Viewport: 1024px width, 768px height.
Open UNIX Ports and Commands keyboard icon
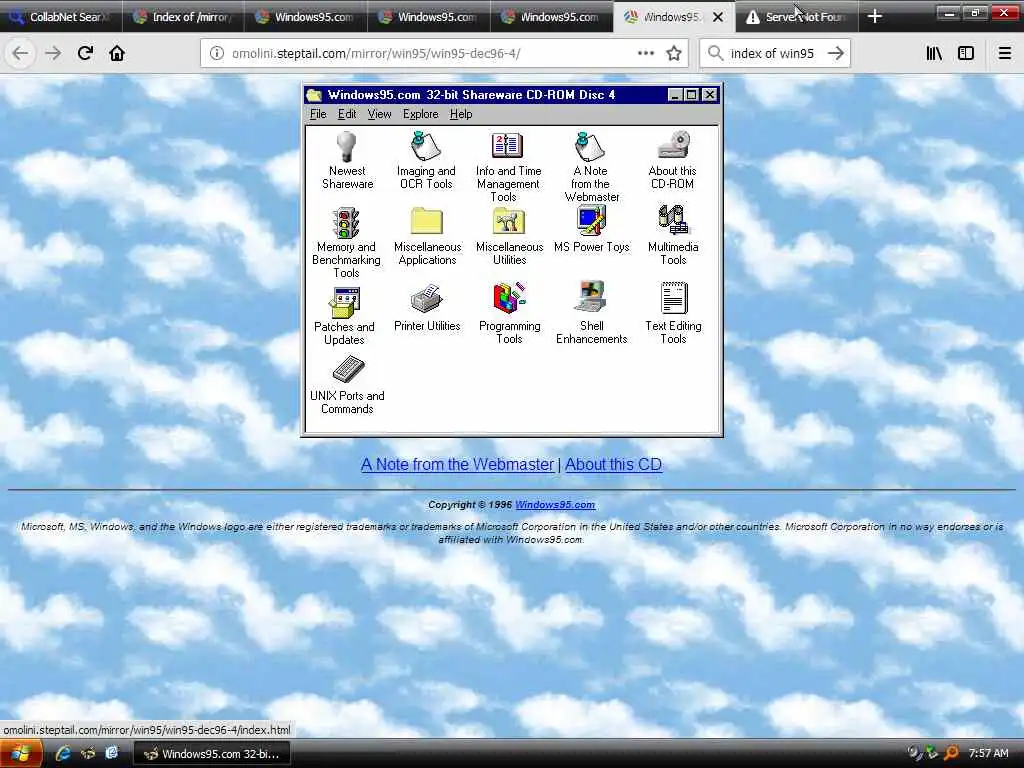tap(348, 369)
